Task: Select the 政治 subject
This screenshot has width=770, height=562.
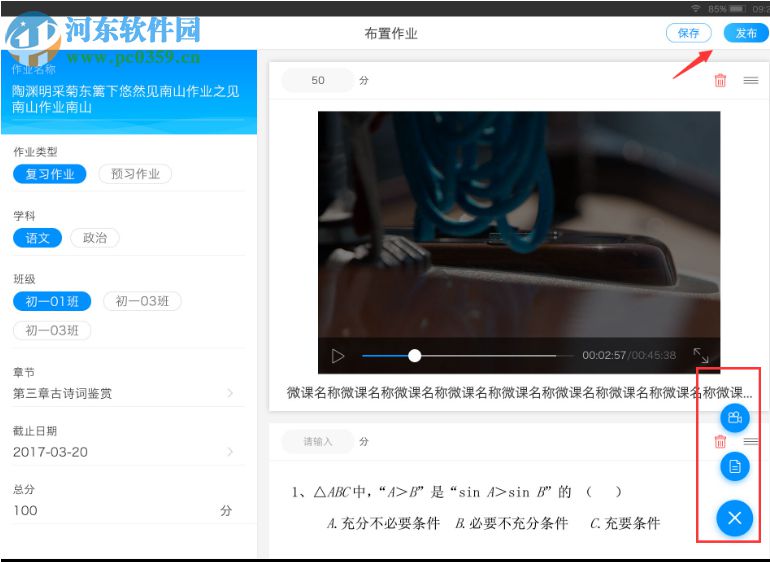Action: tap(95, 238)
